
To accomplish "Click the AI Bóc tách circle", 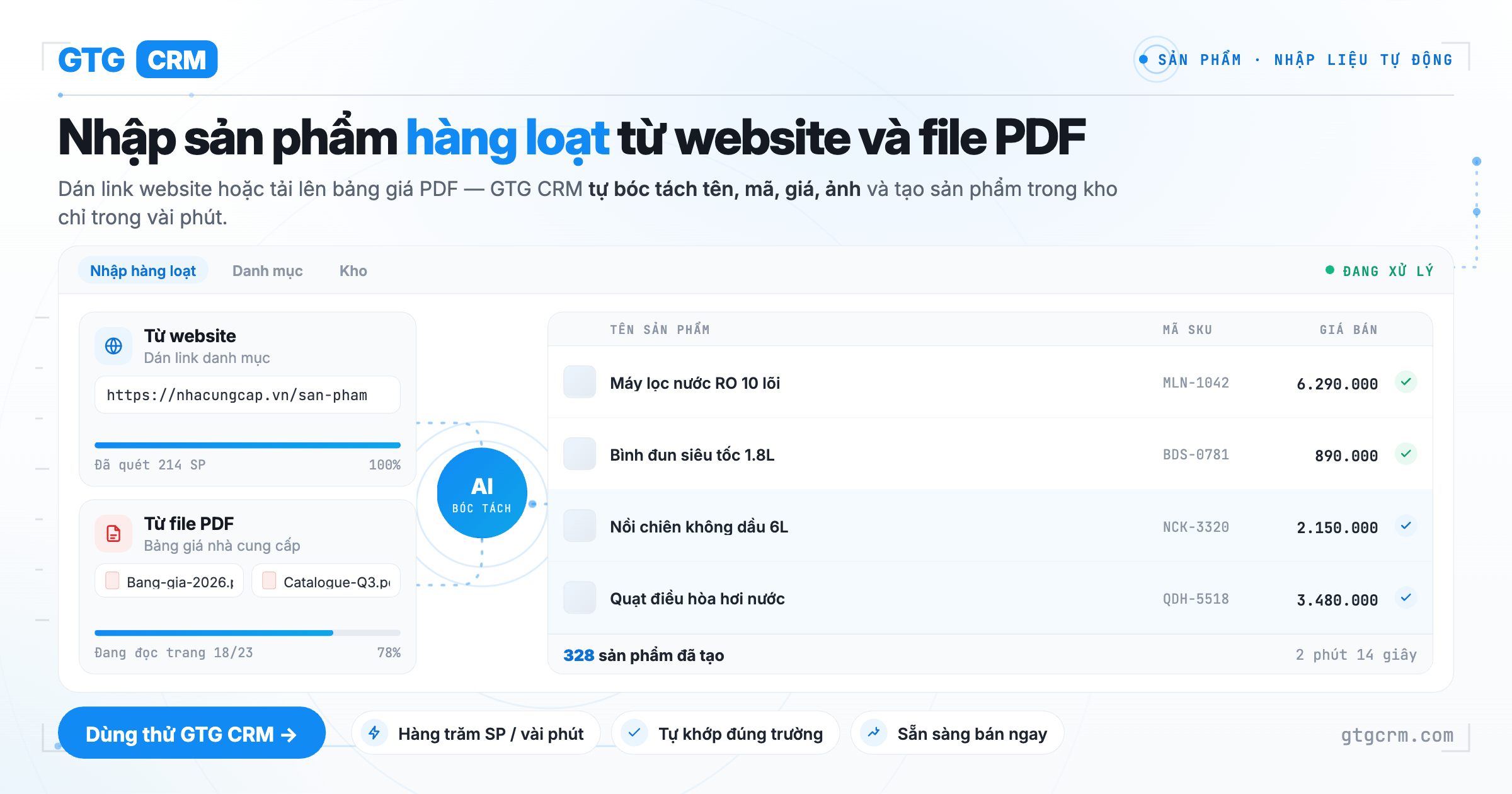I will [x=482, y=493].
